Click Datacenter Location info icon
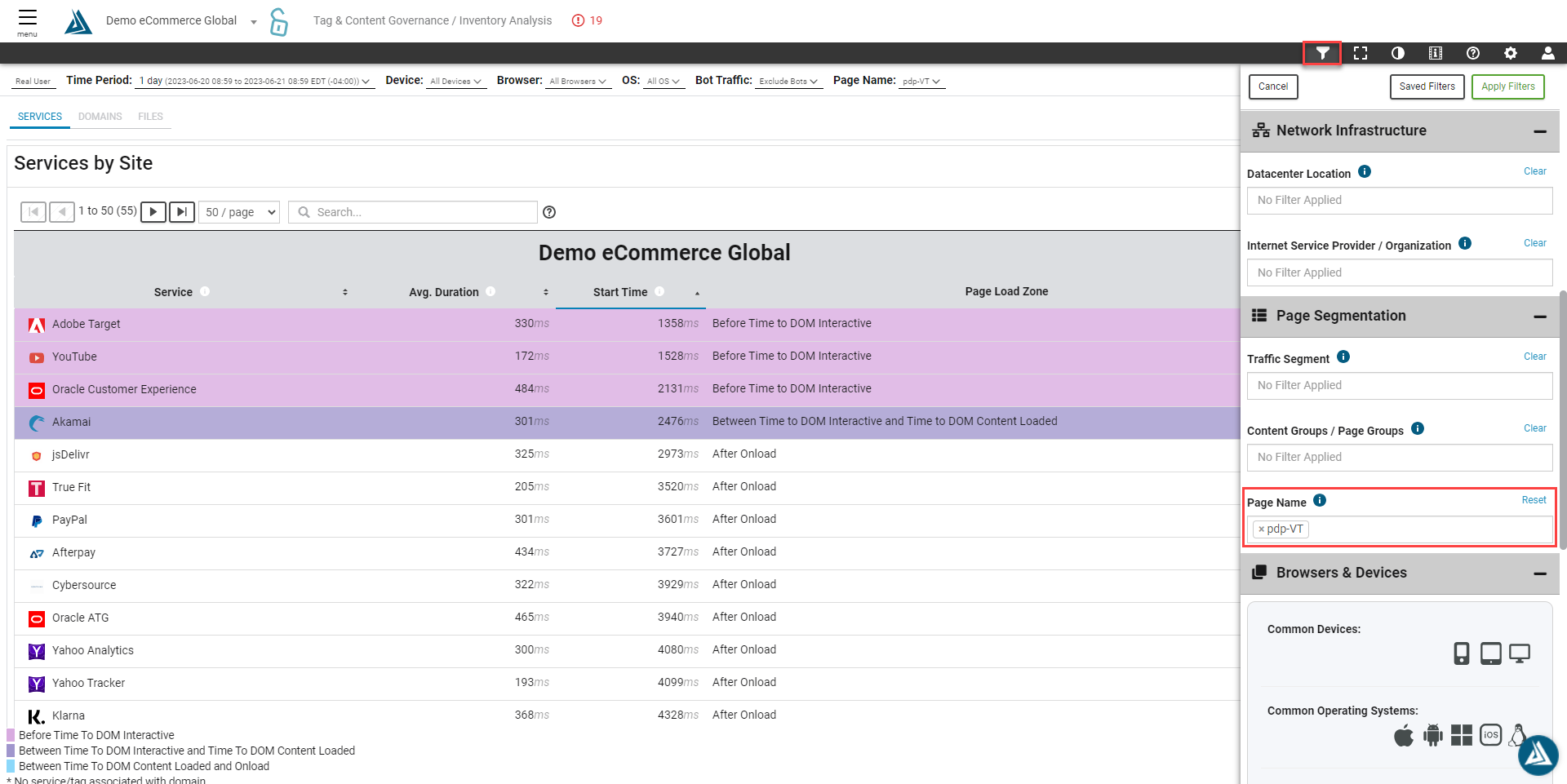Image resolution: width=1567 pixels, height=784 pixels. pos(1365,171)
